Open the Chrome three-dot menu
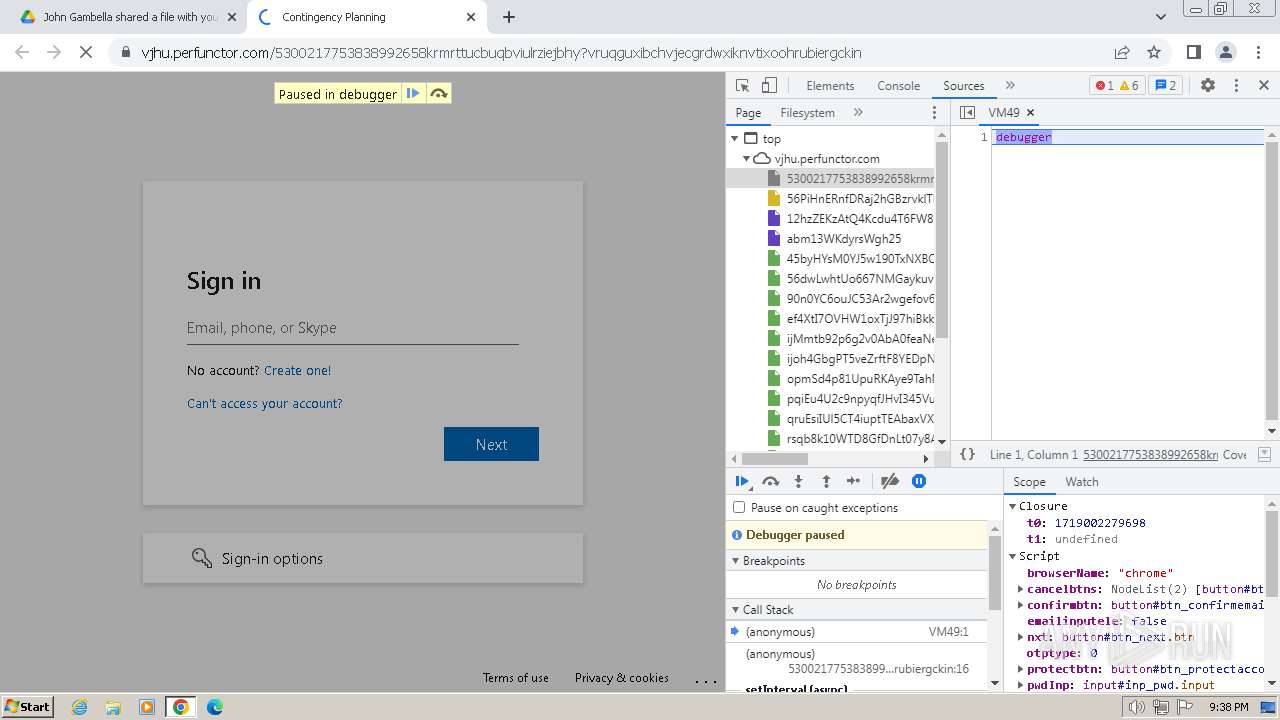 [1257, 52]
